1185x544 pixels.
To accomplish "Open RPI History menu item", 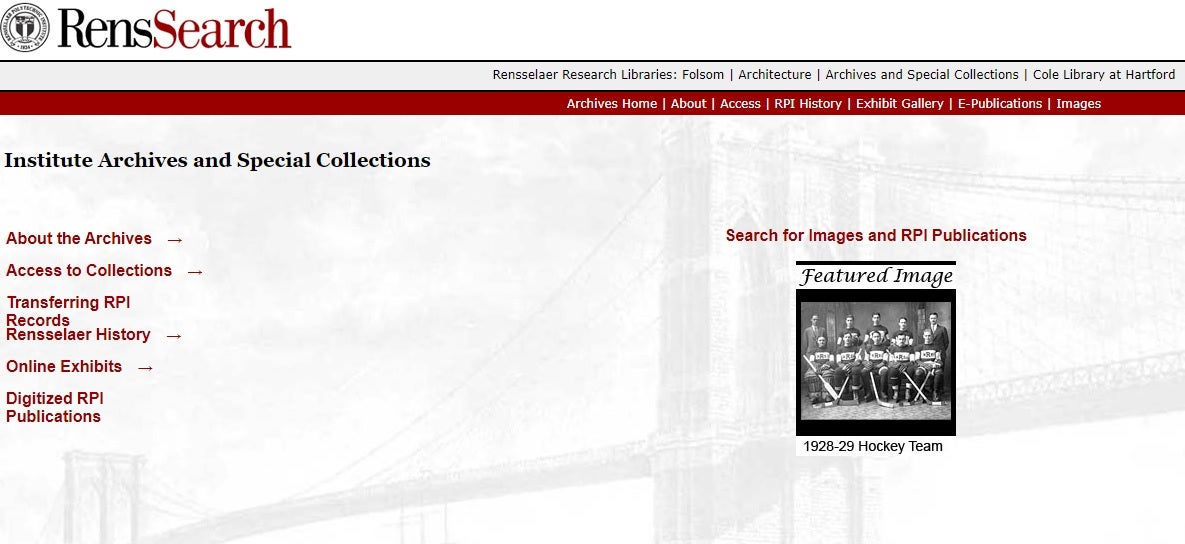I will (x=808, y=104).
